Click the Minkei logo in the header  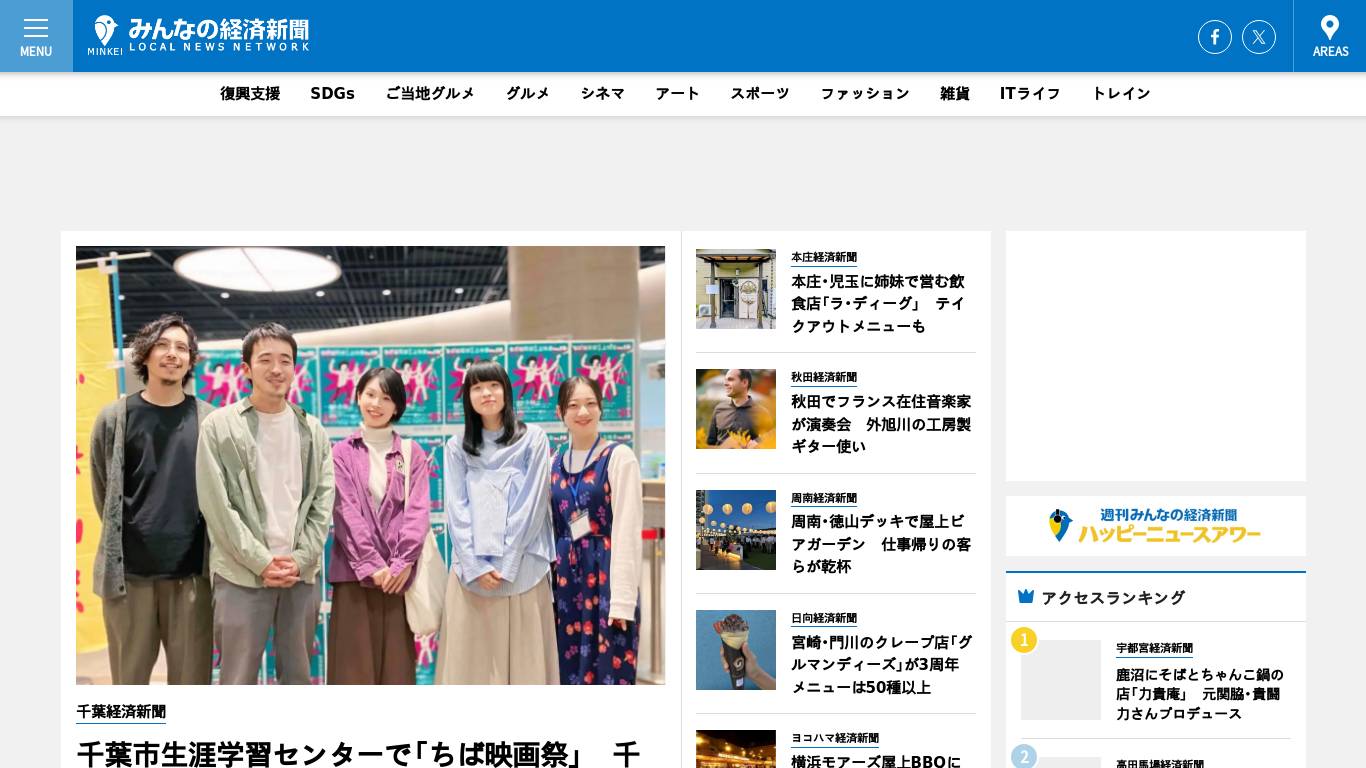click(198, 35)
